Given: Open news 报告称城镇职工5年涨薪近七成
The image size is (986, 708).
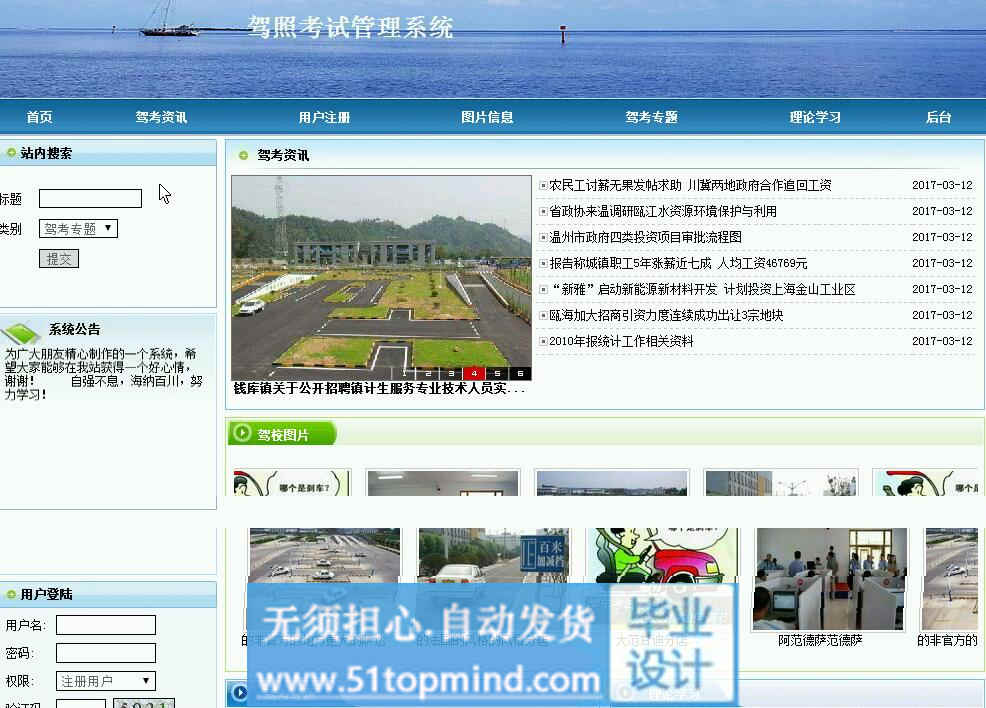Looking at the screenshot, I should (x=678, y=263).
